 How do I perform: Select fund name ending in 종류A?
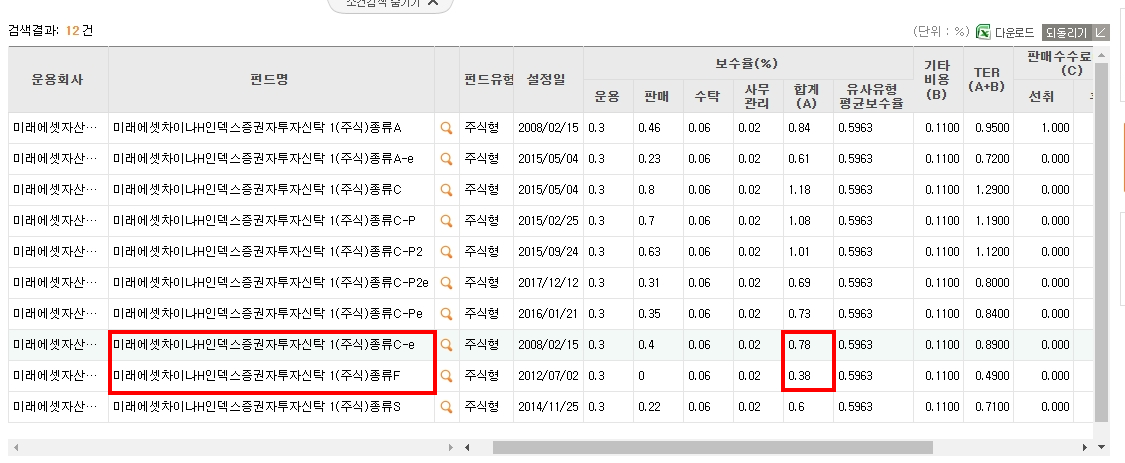click(x=257, y=128)
